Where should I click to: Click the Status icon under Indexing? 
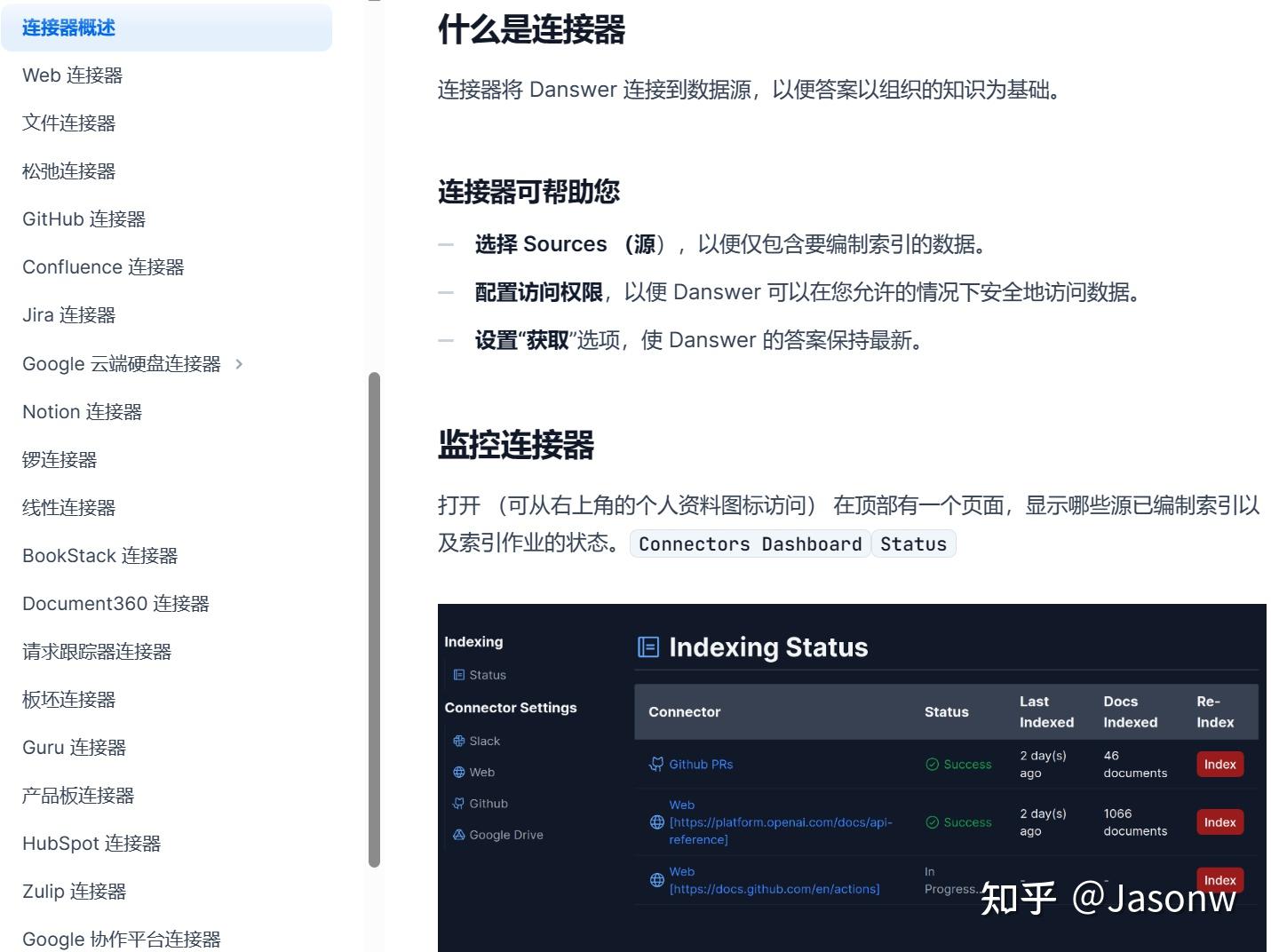coord(459,675)
